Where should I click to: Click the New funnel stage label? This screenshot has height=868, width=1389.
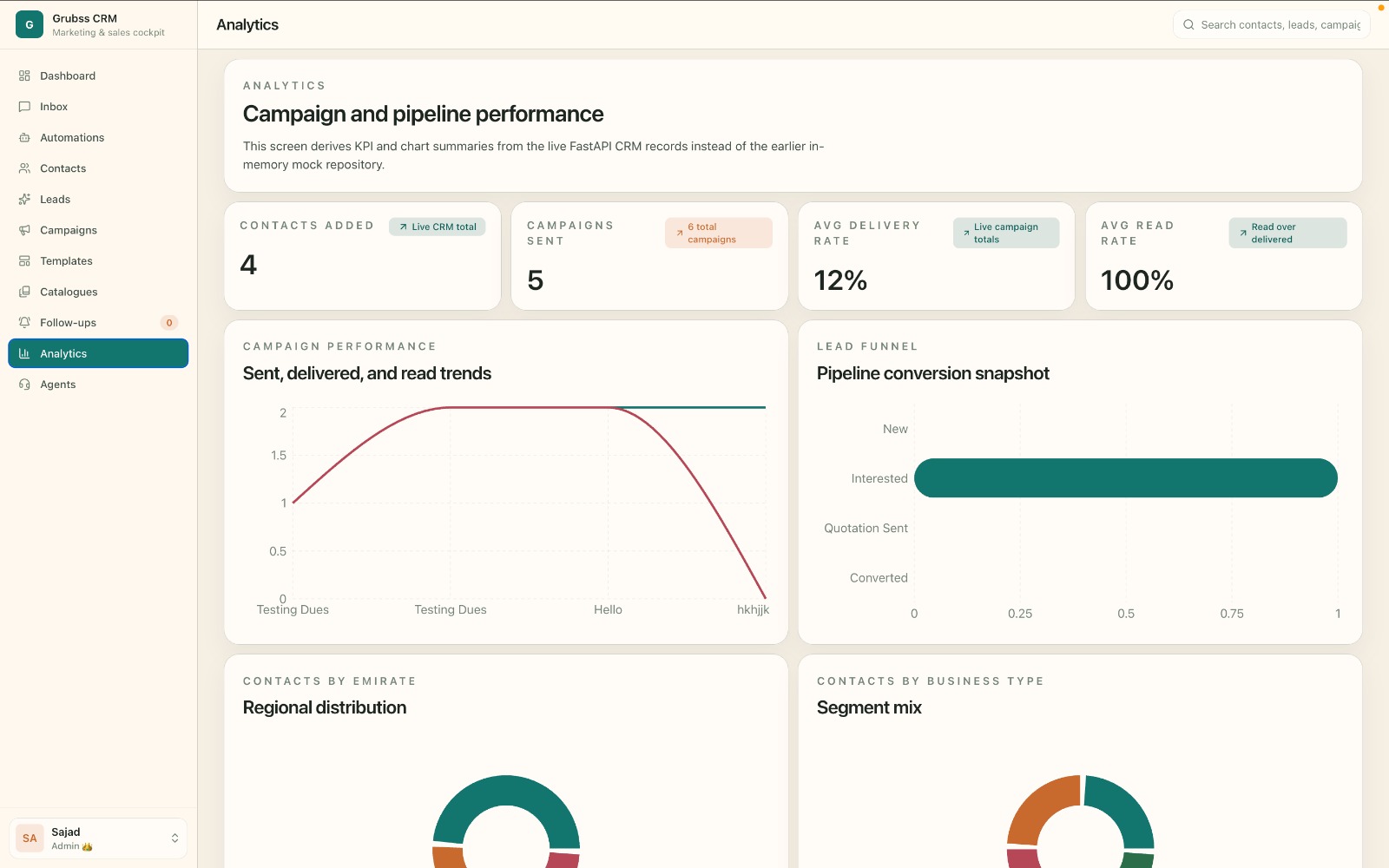click(895, 429)
